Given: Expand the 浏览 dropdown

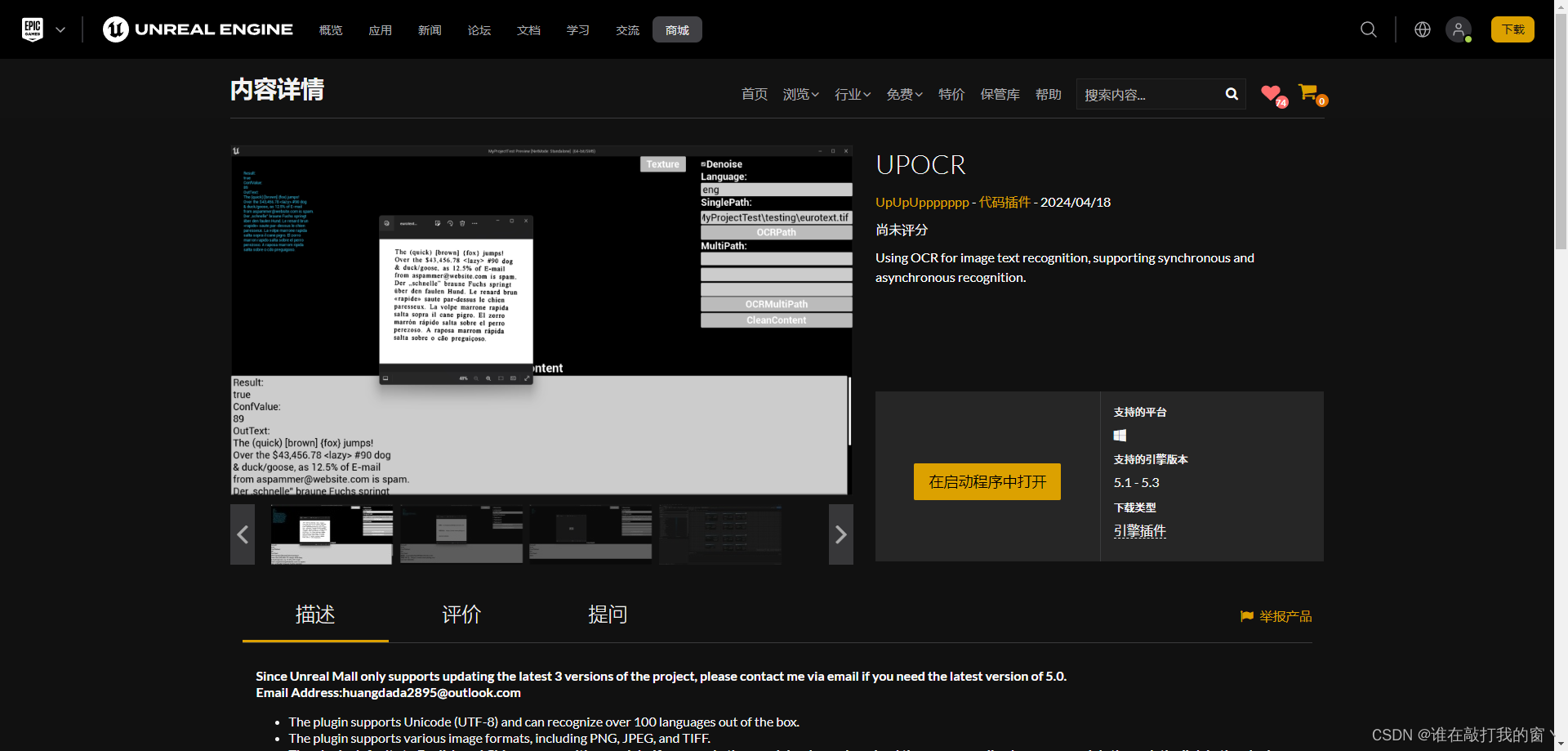Looking at the screenshot, I should click(x=801, y=95).
